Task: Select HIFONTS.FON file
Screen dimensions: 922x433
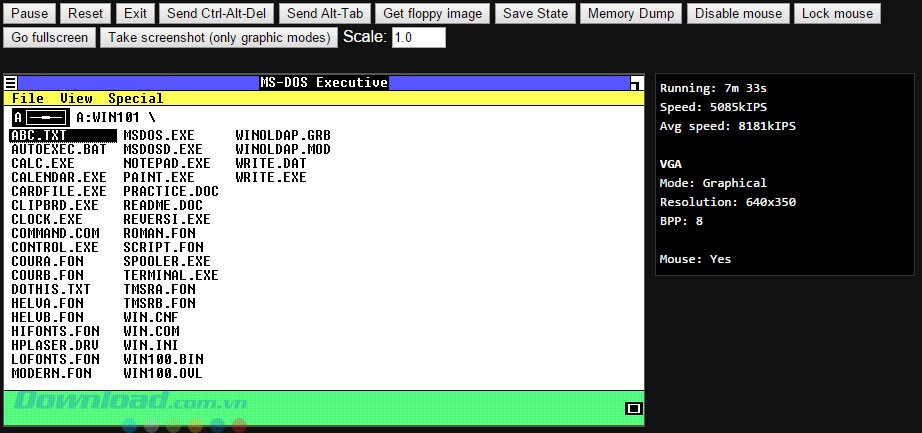Action: point(55,331)
